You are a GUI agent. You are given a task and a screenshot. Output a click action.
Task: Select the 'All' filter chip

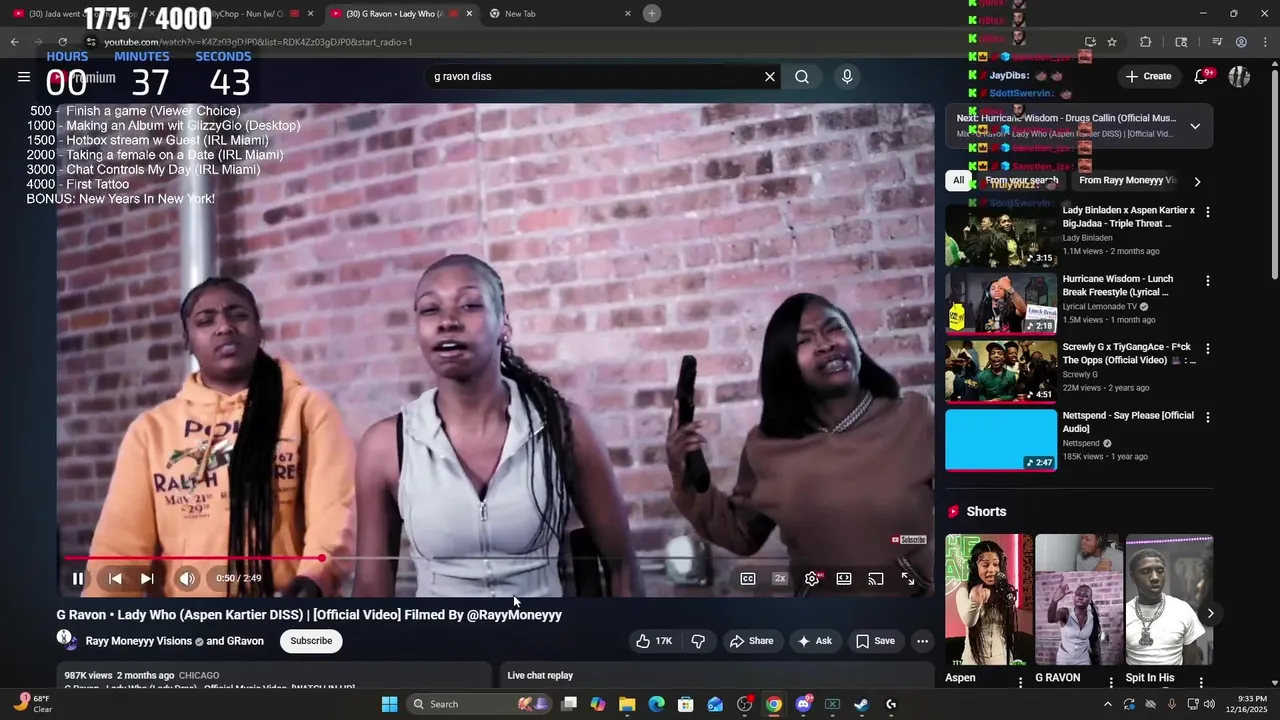958,181
